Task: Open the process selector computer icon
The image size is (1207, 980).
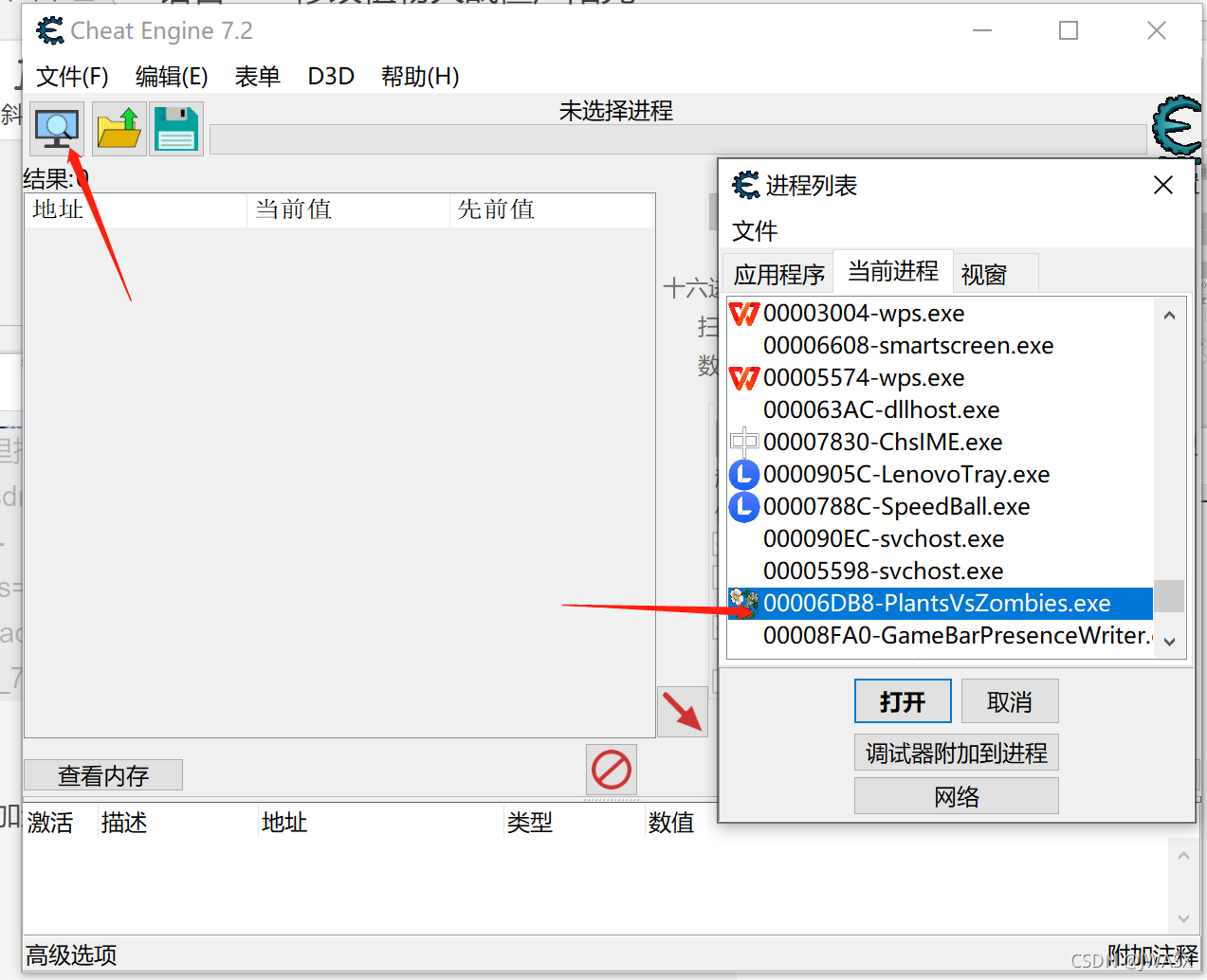Action: click(57, 129)
